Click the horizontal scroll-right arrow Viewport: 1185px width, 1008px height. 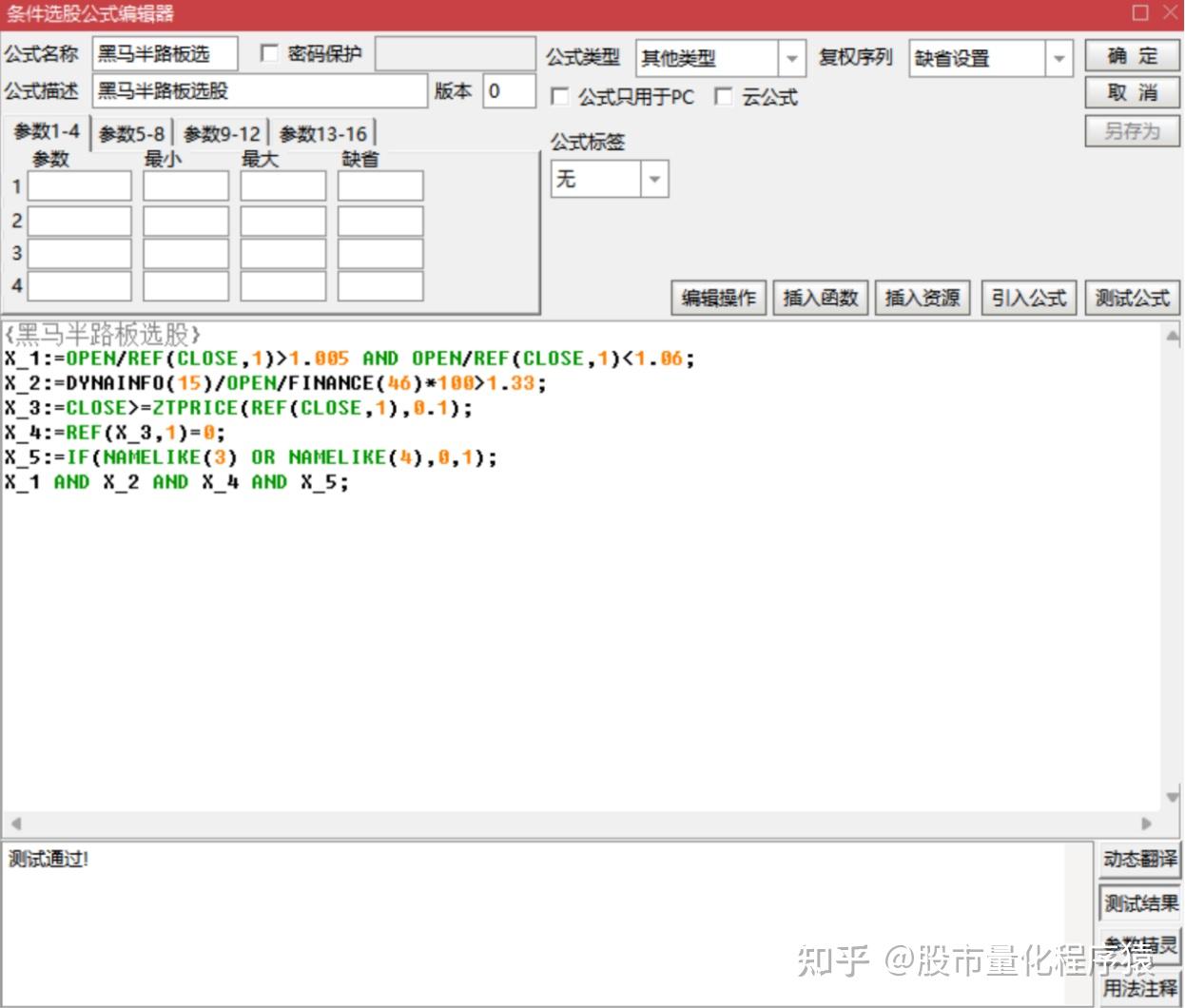click(x=1147, y=824)
